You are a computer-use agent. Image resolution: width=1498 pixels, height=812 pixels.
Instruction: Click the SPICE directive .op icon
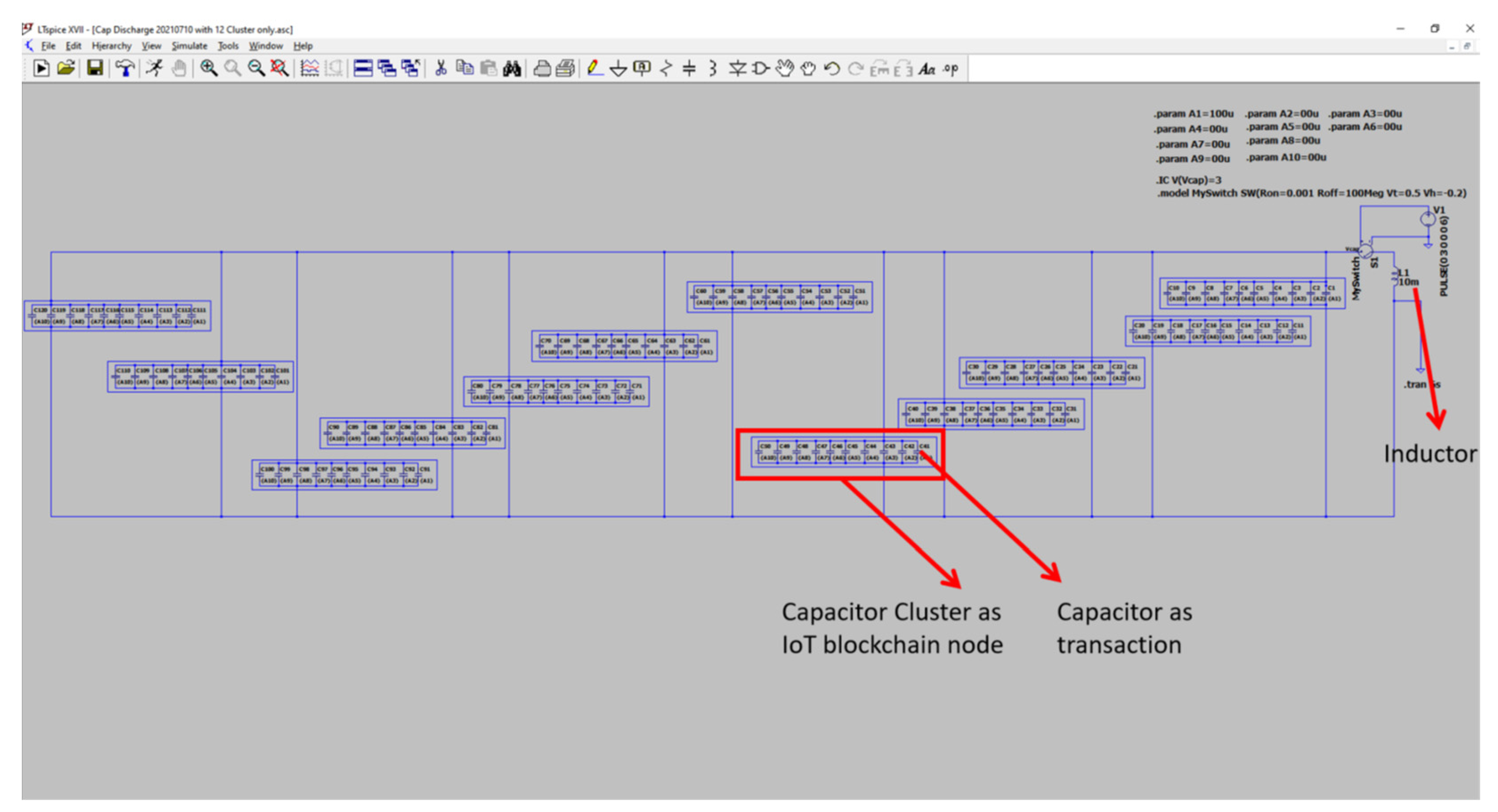point(951,69)
